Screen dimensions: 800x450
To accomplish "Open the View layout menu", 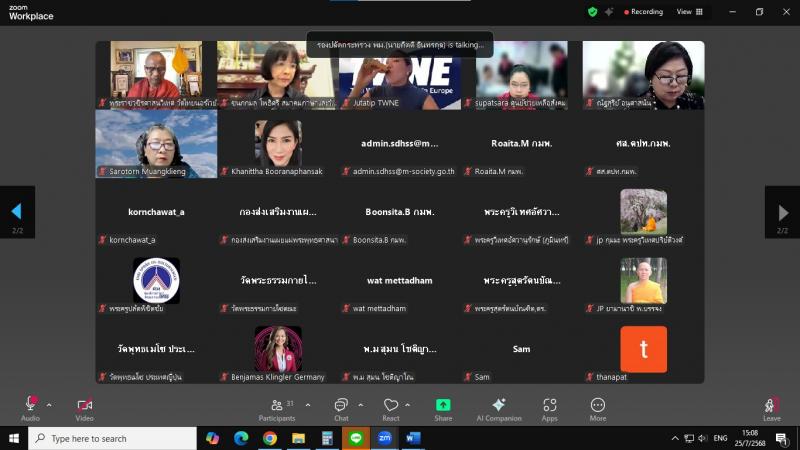I will click(x=690, y=12).
